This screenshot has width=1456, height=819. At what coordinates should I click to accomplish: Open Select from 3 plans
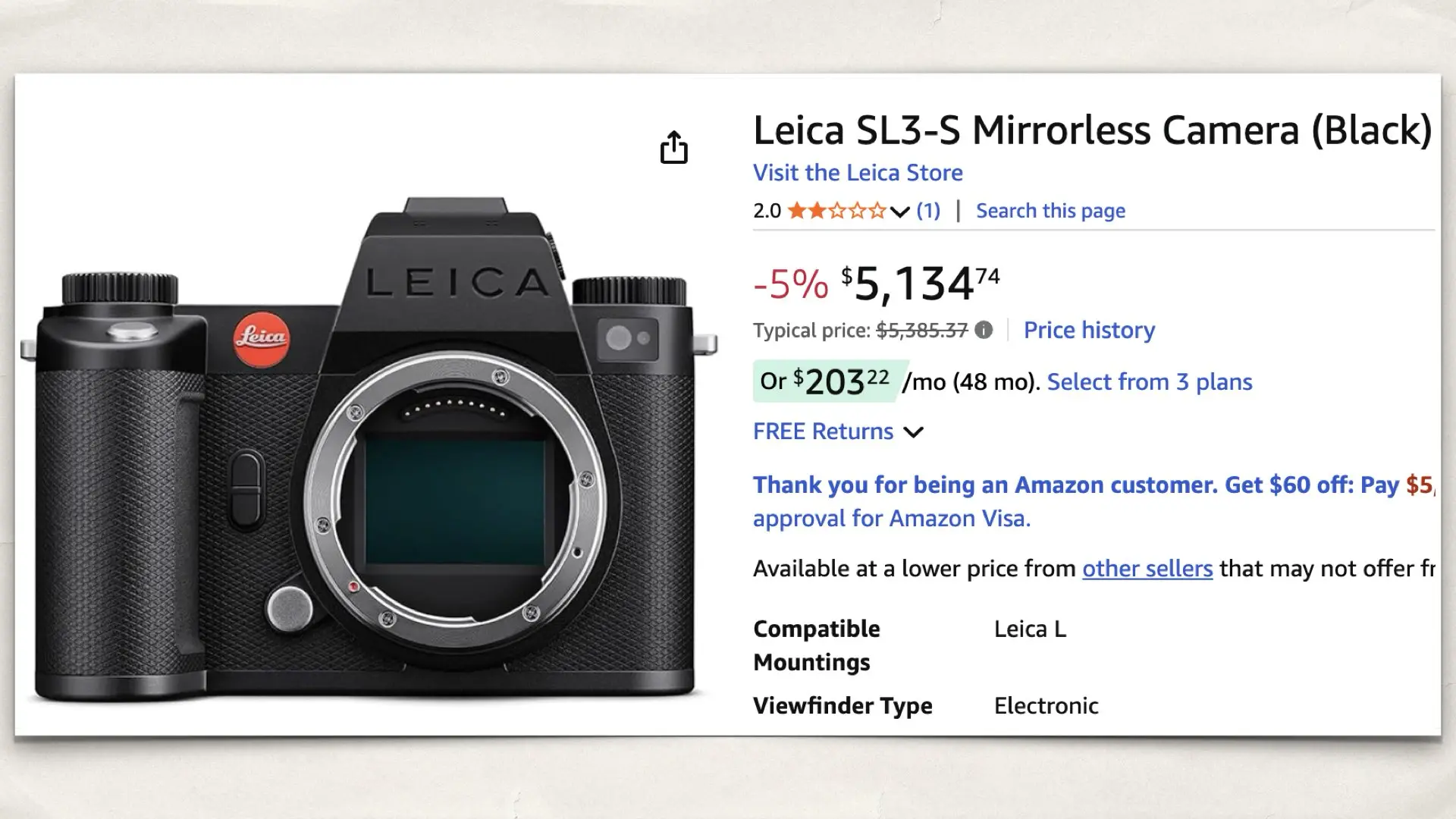point(1150,381)
